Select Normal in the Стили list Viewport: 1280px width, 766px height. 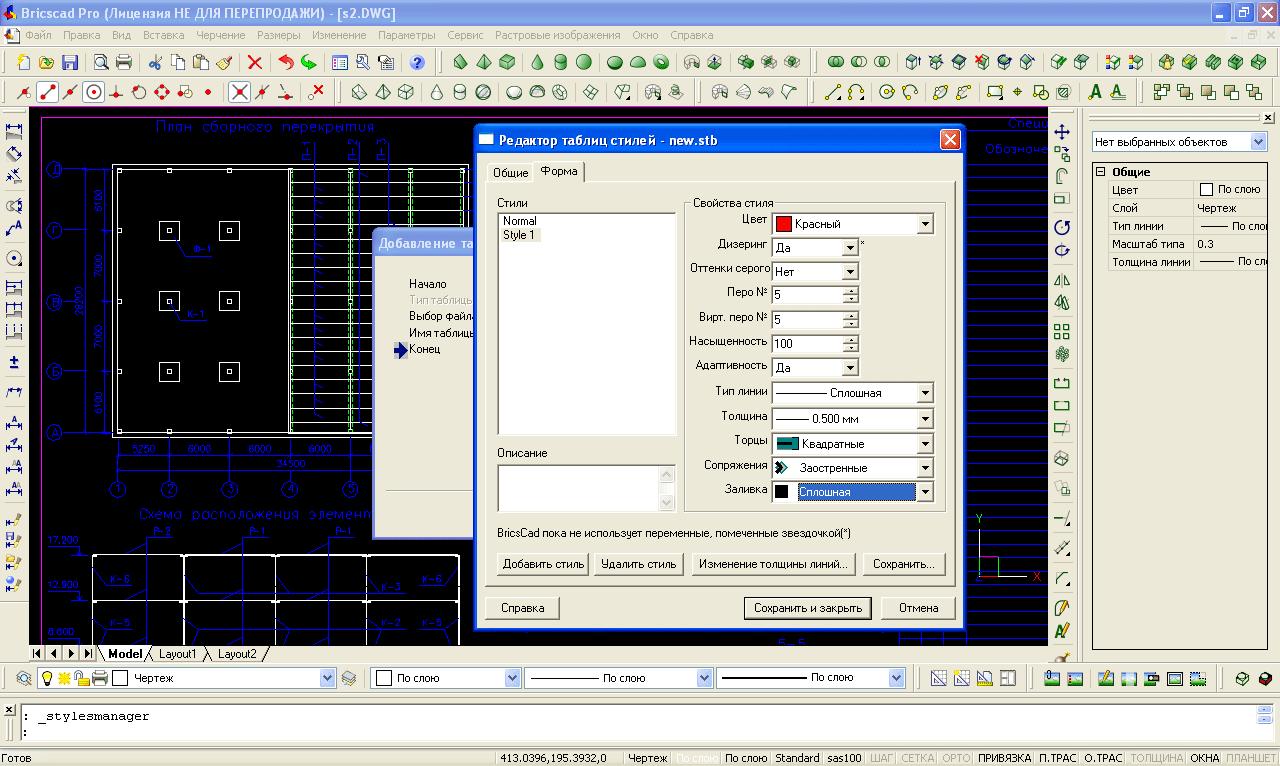pos(519,221)
